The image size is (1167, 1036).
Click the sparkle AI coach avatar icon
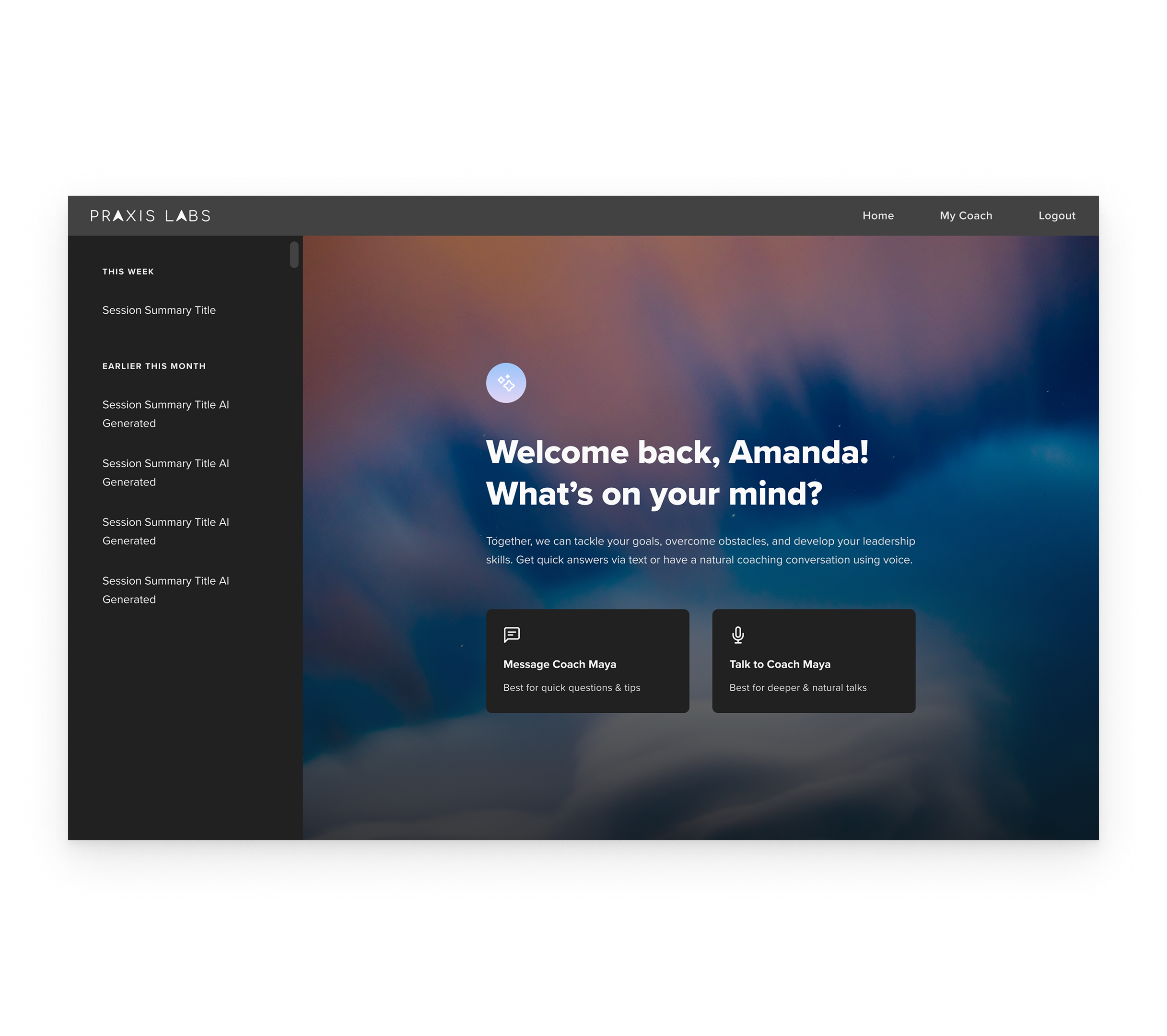click(506, 383)
